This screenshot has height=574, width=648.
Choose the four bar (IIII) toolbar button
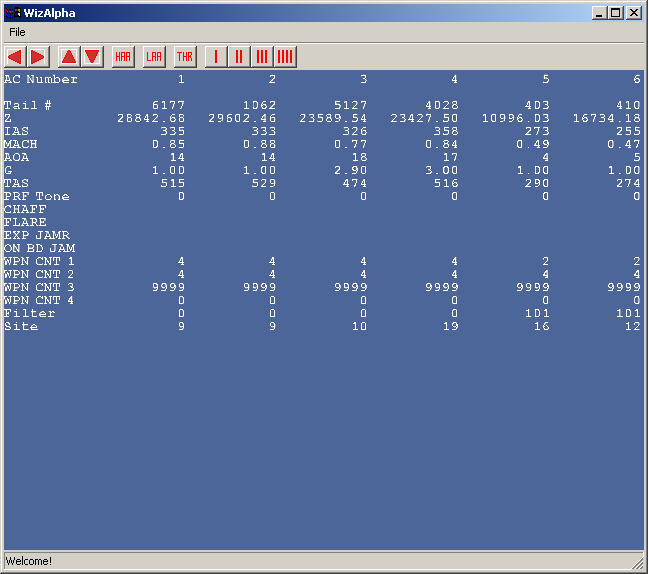click(285, 57)
